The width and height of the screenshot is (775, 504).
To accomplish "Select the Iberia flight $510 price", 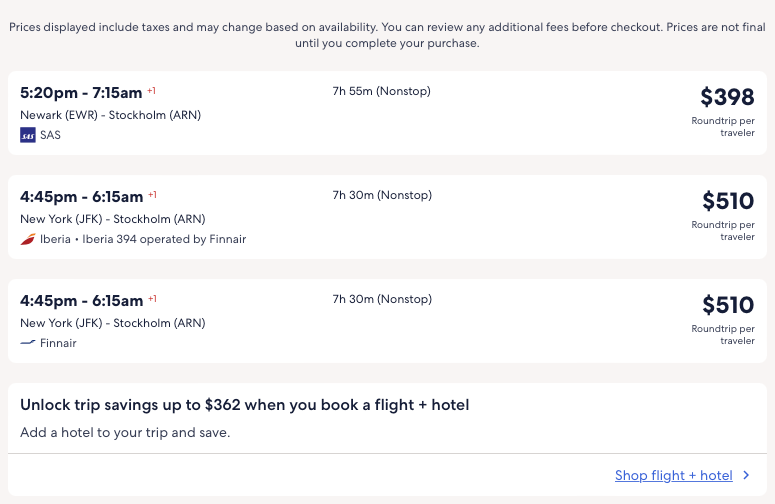I will coord(728,201).
